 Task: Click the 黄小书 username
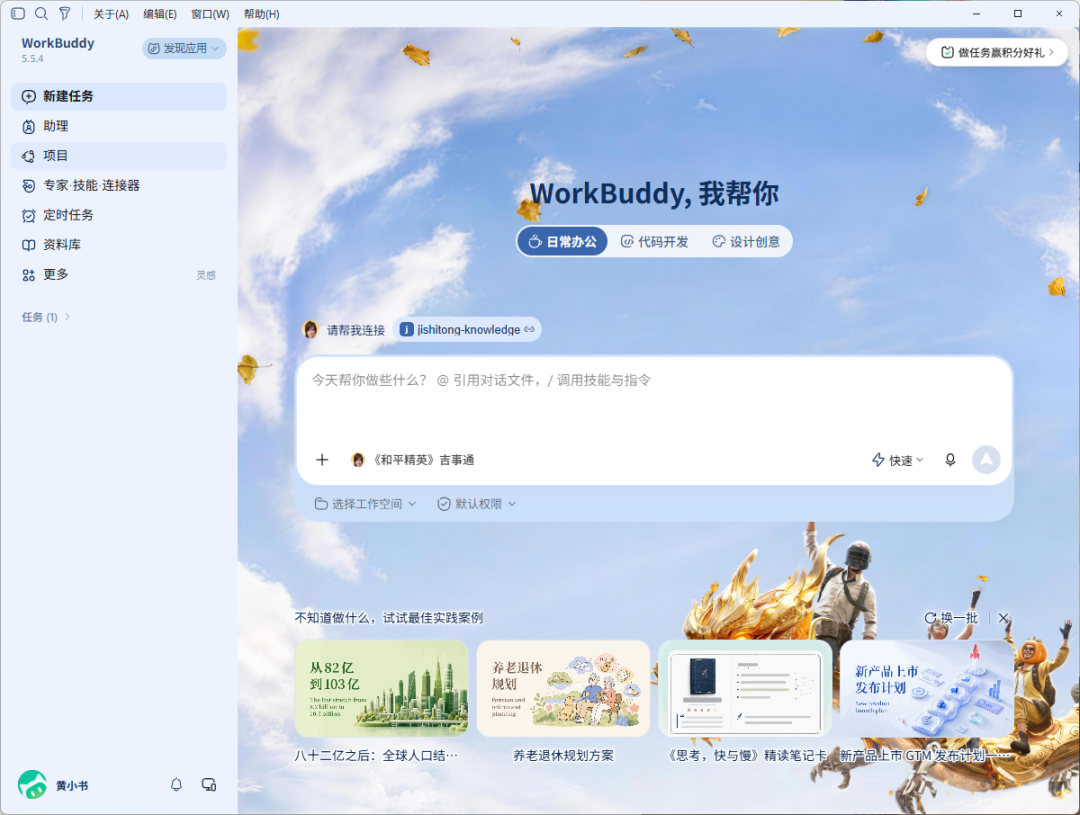click(x=72, y=785)
